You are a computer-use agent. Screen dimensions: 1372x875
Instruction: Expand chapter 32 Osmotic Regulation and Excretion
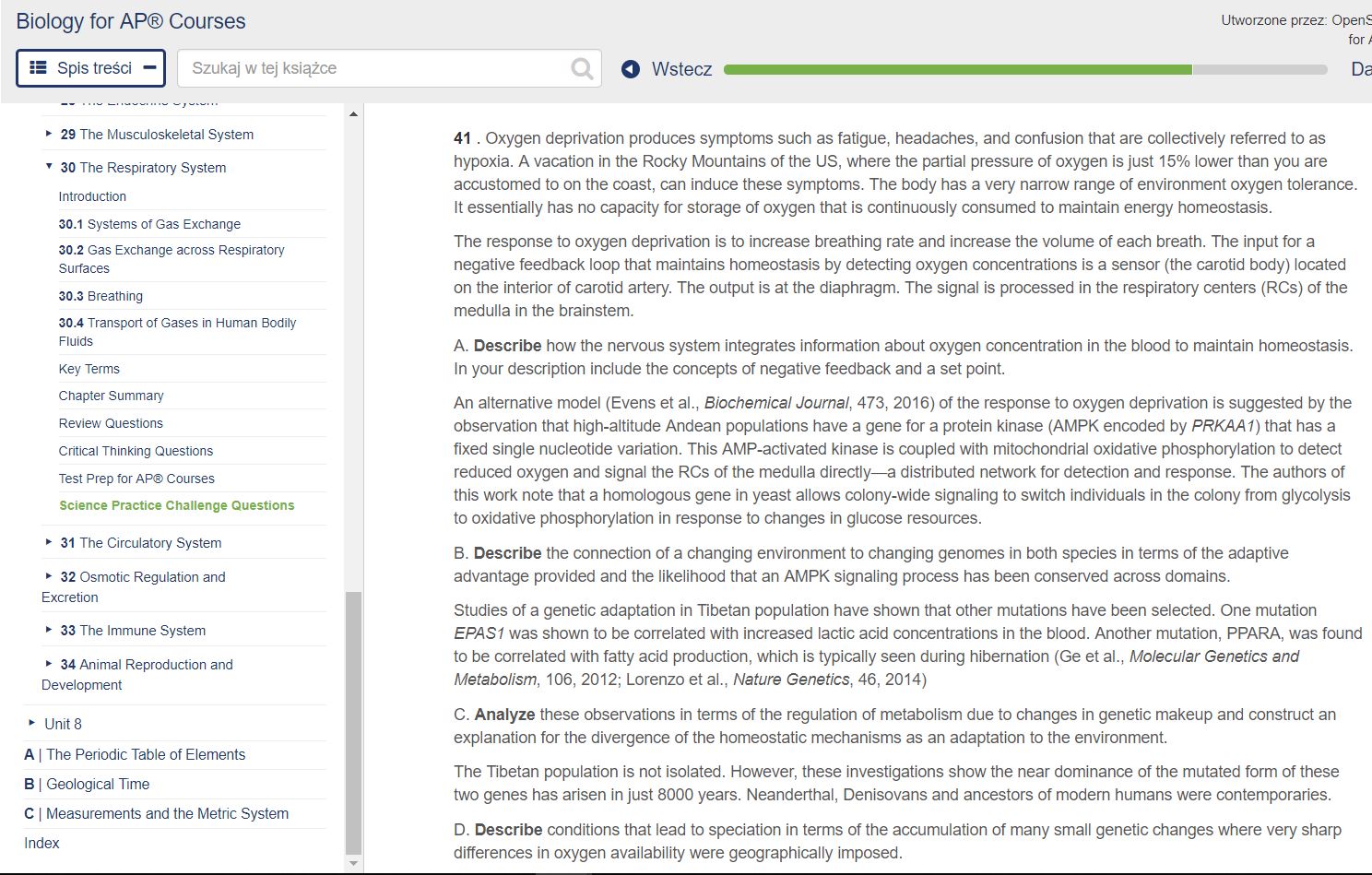pyautogui.click(x=49, y=576)
